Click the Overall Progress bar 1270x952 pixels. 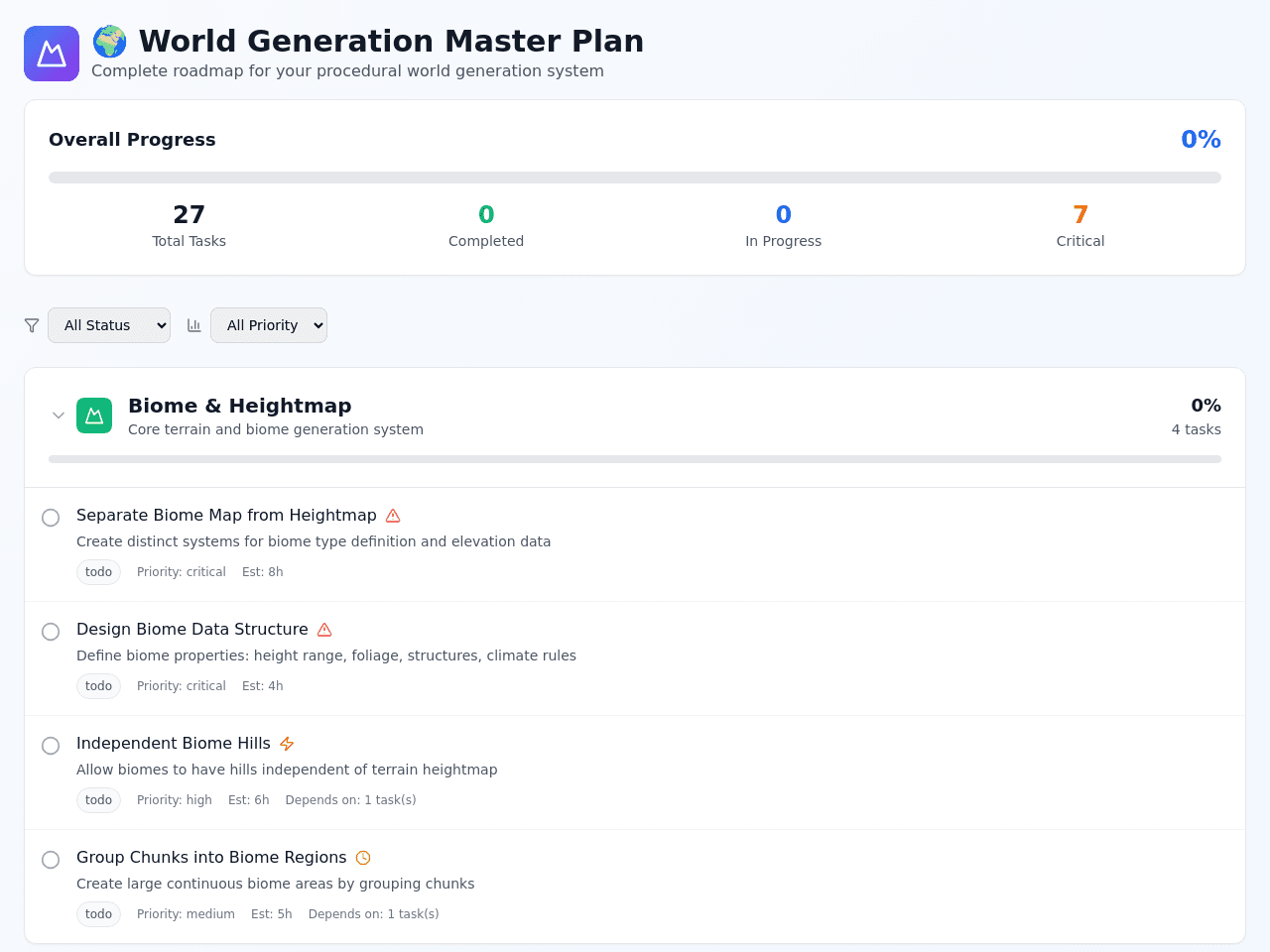click(635, 178)
